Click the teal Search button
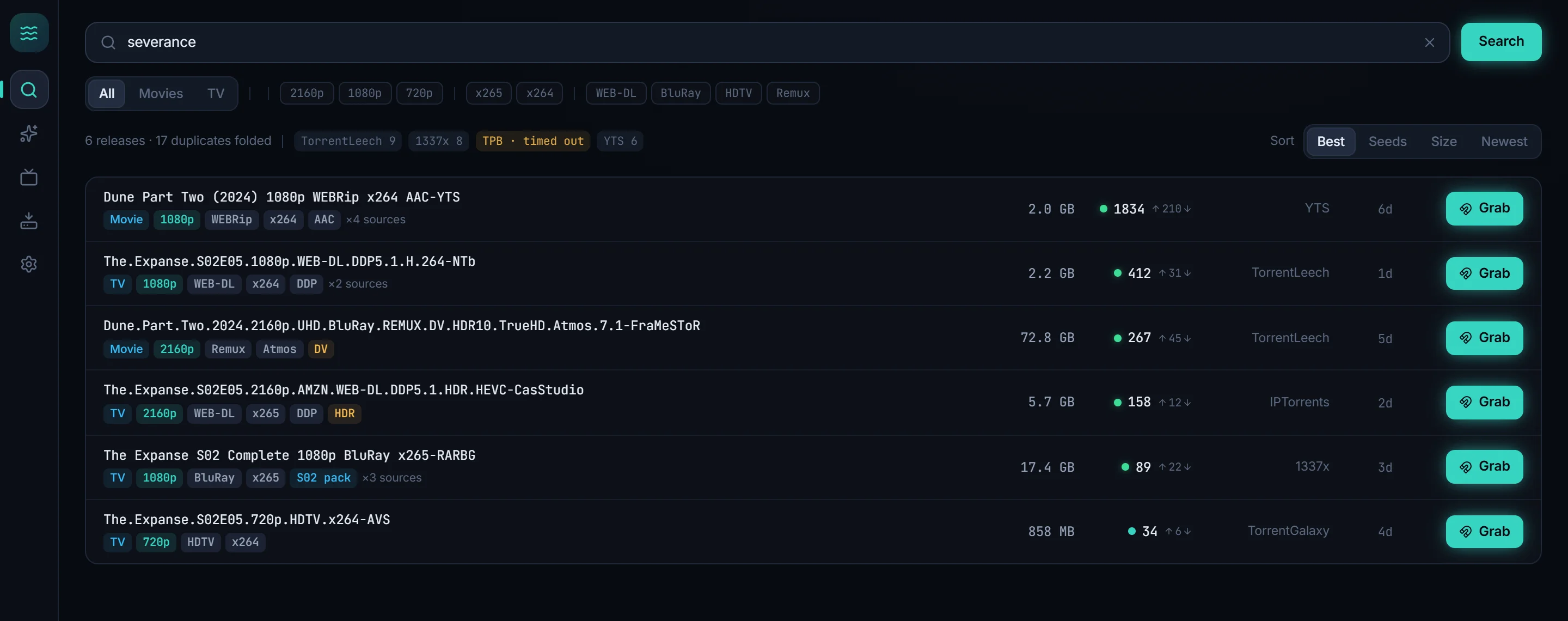1568x621 pixels. pyautogui.click(x=1501, y=42)
